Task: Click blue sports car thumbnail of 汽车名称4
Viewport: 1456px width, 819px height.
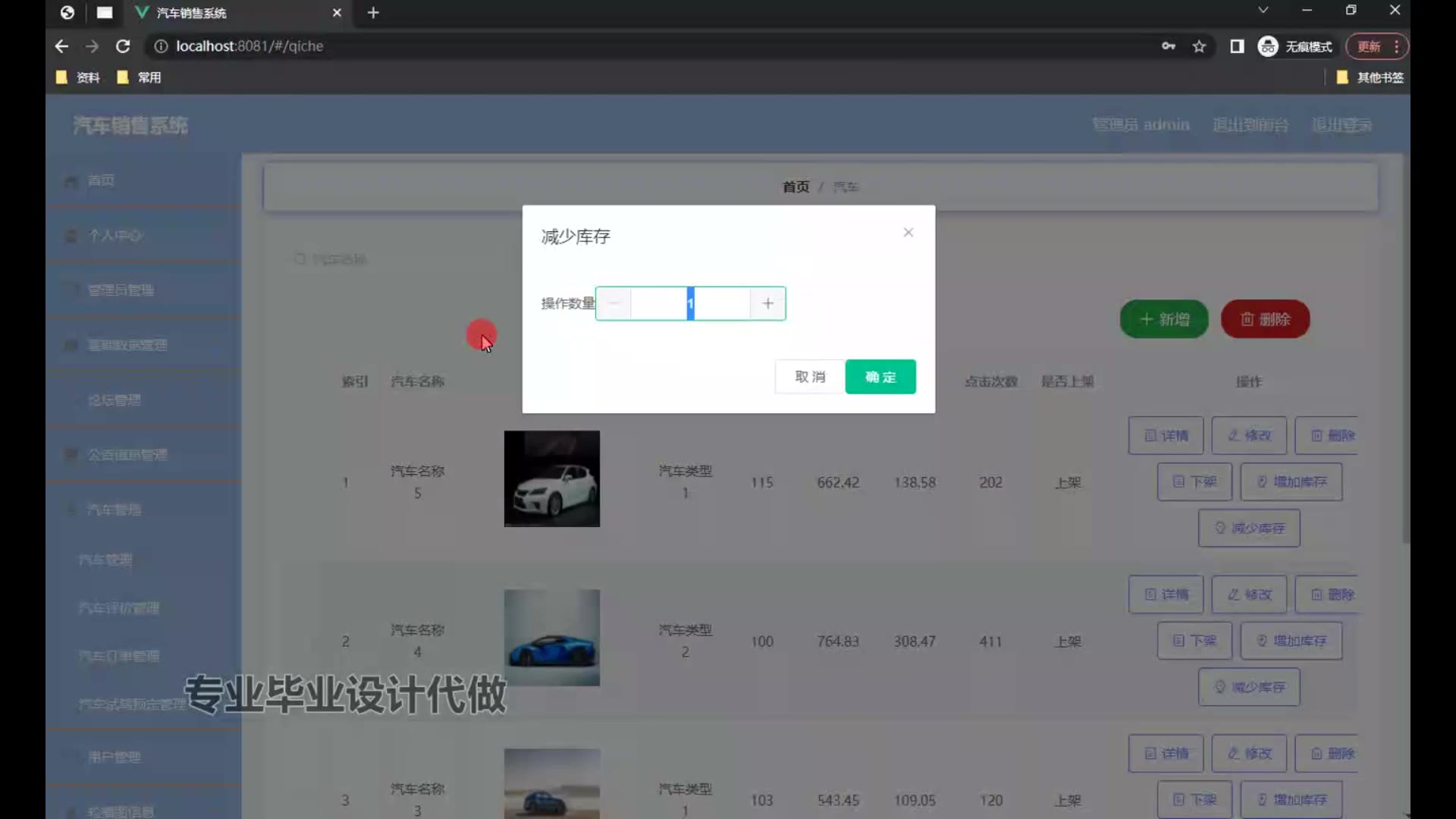Action: pos(552,638)
